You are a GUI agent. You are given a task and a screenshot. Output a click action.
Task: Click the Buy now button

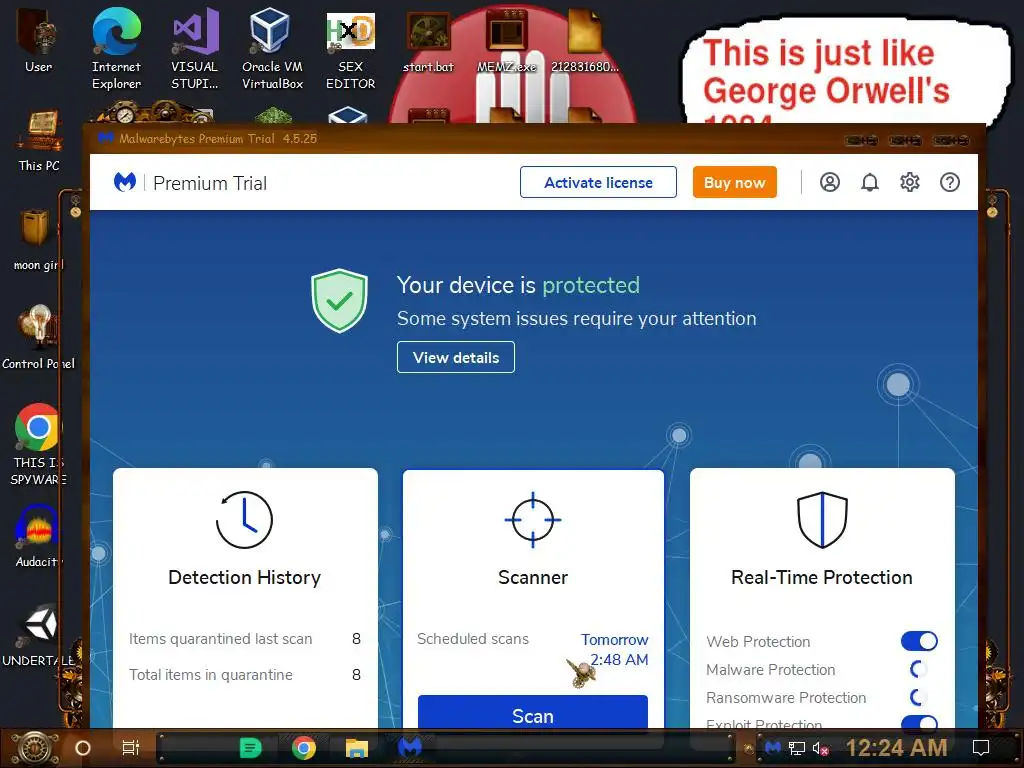[x=735, y=182]
